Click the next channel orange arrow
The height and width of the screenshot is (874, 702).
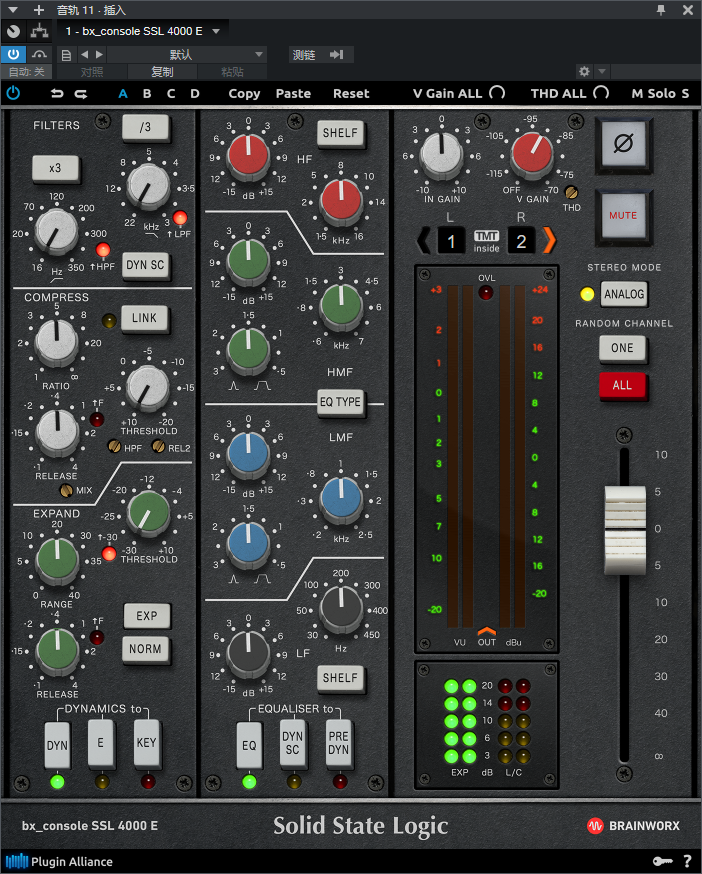coord(549,241)
